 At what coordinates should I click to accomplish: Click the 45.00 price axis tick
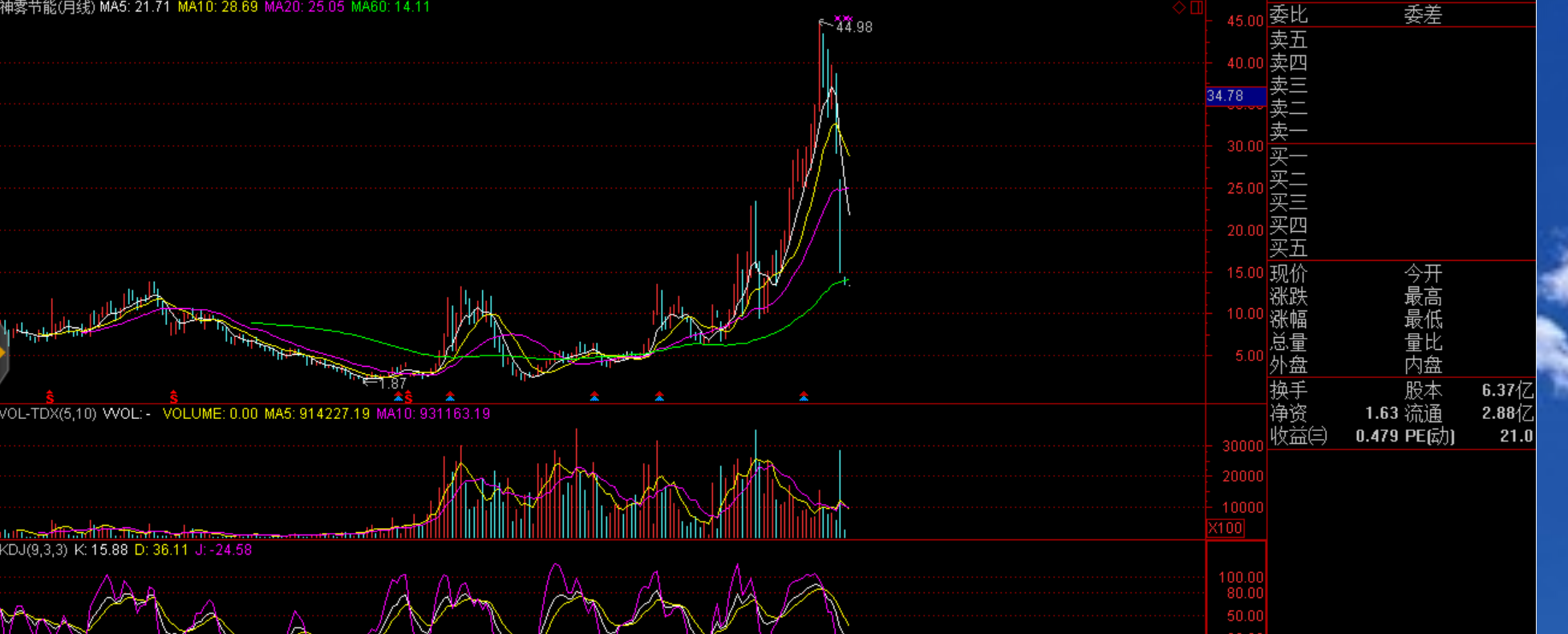pyautogui.click(x=1245, y=22)
